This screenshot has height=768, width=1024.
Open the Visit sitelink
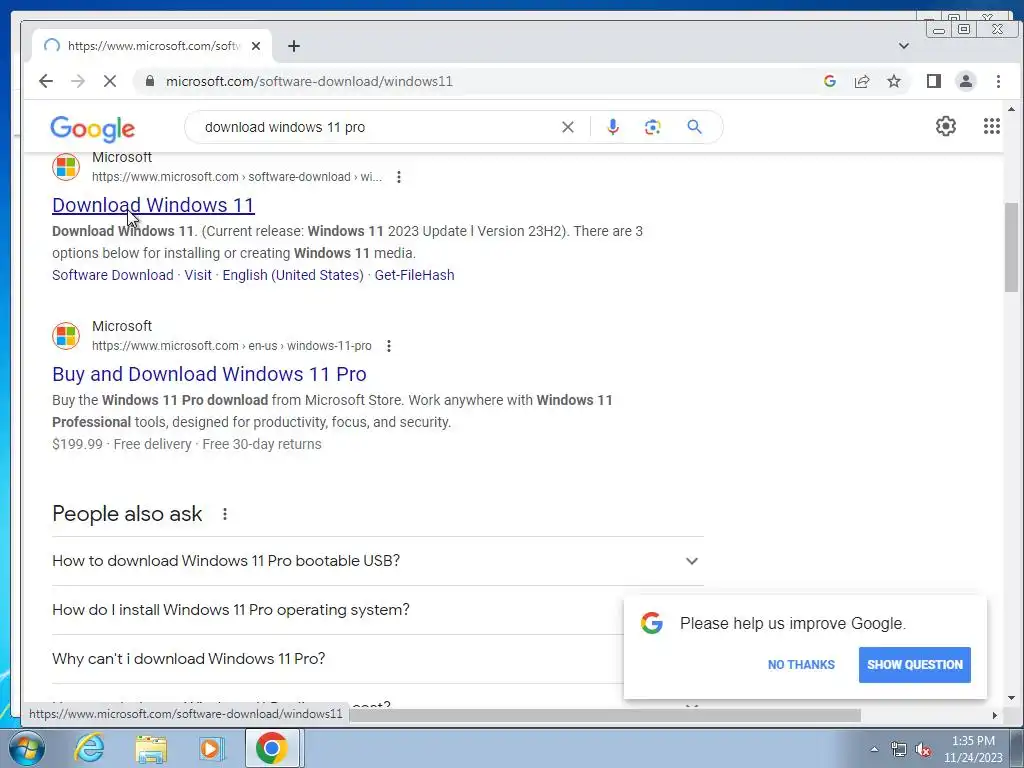(198, 275)
